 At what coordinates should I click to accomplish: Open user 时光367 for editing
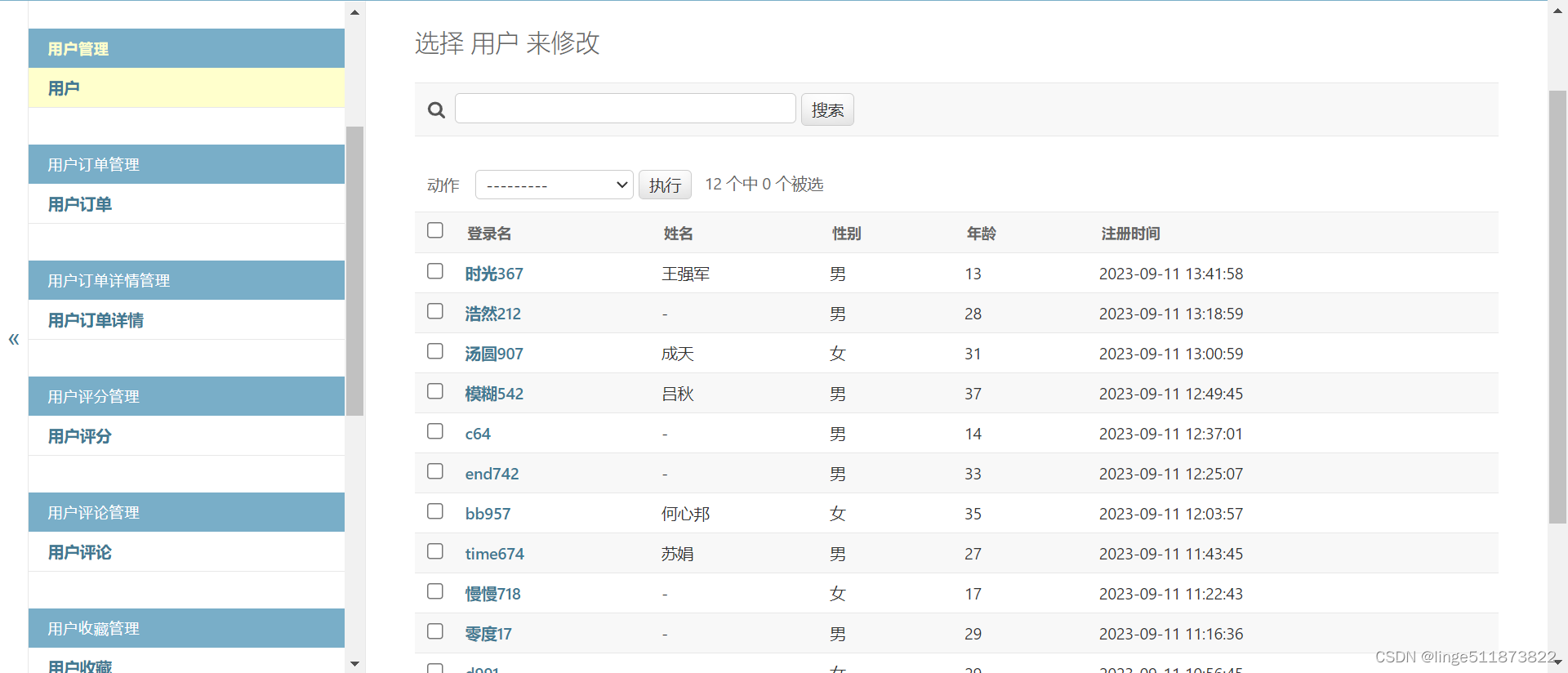pyautogui.click(x=494, y=274)
